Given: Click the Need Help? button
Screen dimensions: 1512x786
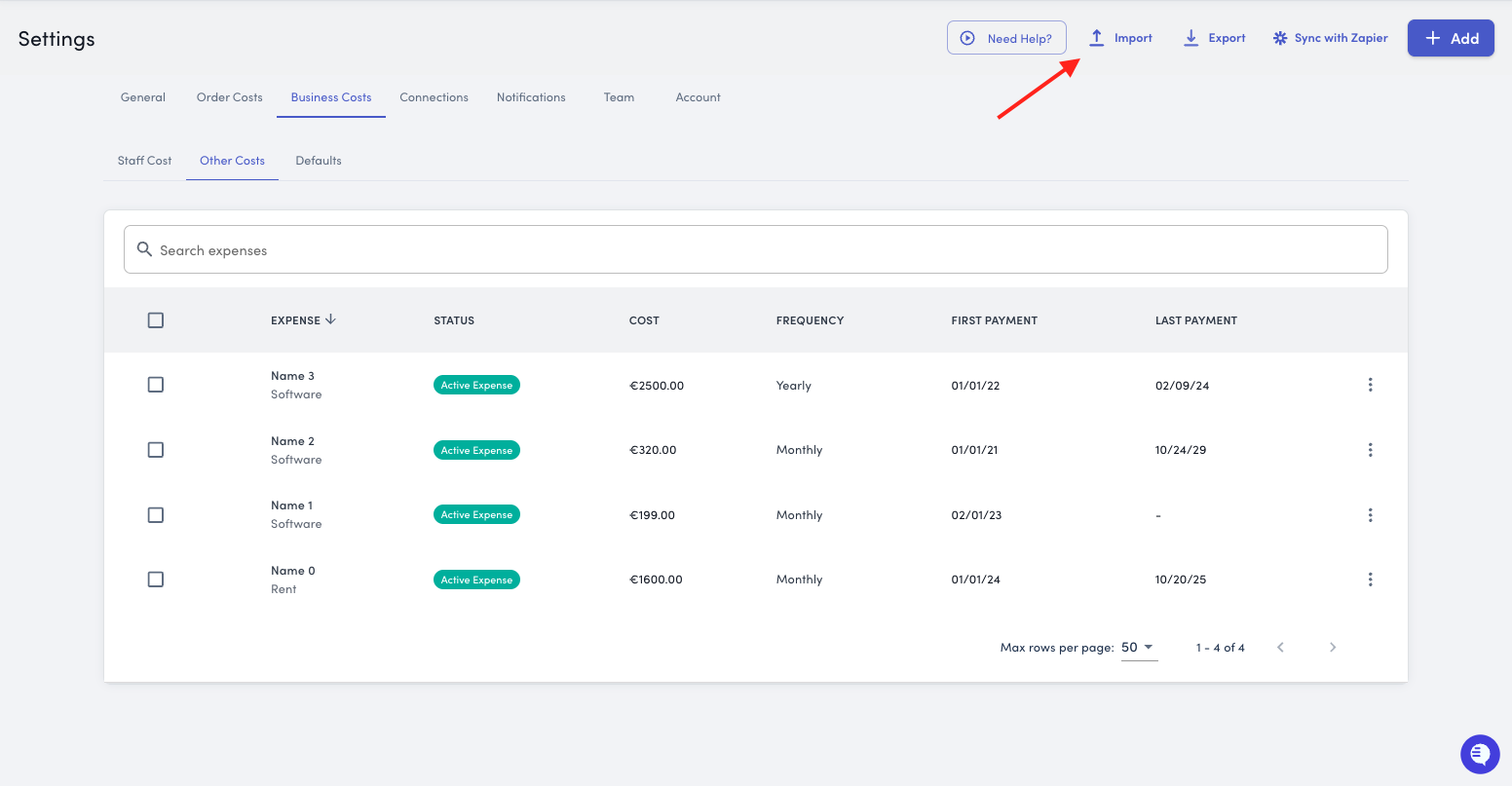Looking at the screenshot, I should 1006,38.
